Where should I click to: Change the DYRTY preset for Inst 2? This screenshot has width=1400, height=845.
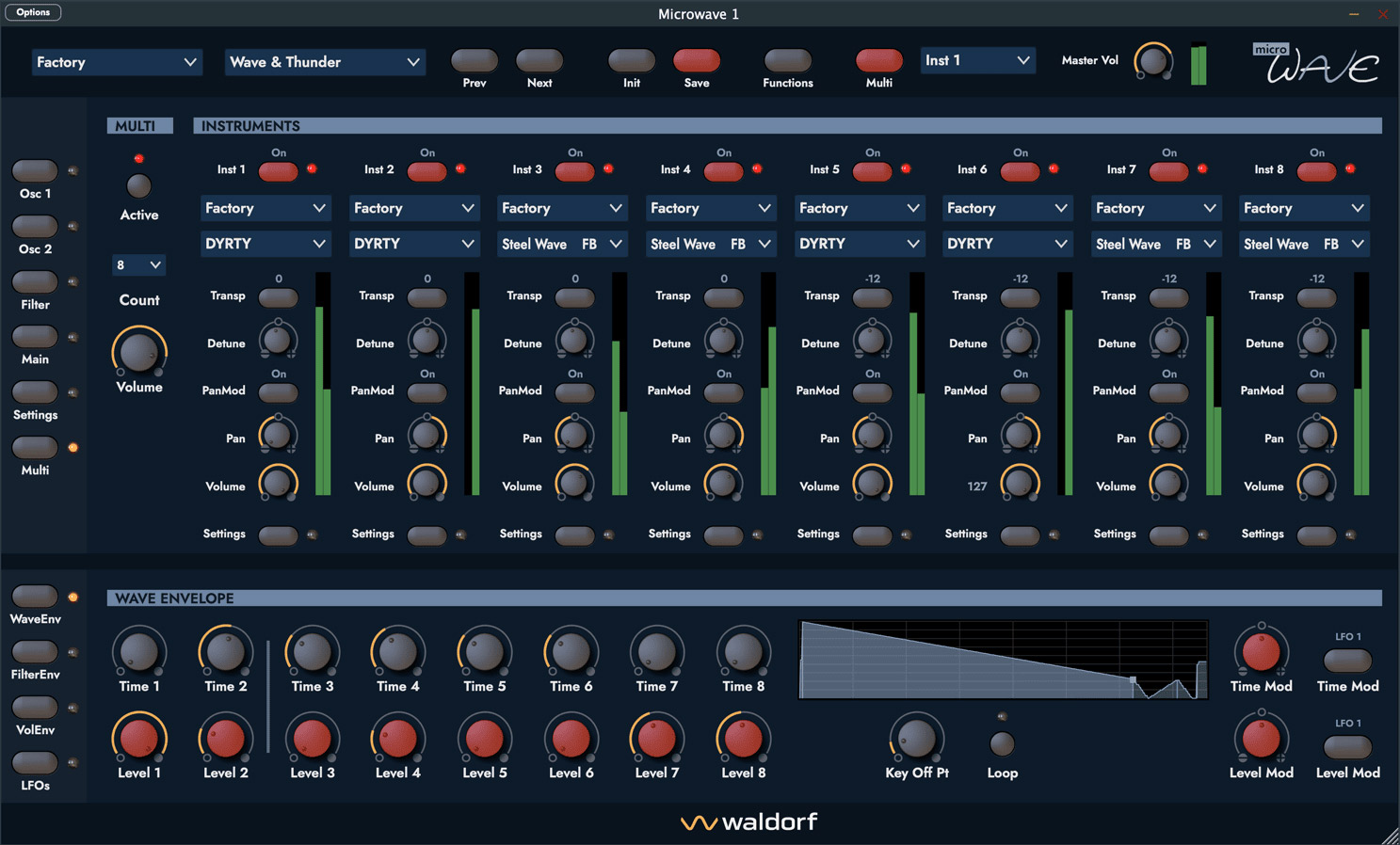pyautogui.click(x=414, y=244)
